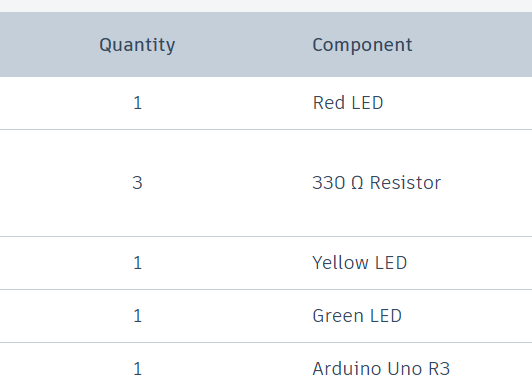Viewport: 532px width, 392px height.
Task: Select the quantity value in Green LED row
Action: click(x=137, y=316)
